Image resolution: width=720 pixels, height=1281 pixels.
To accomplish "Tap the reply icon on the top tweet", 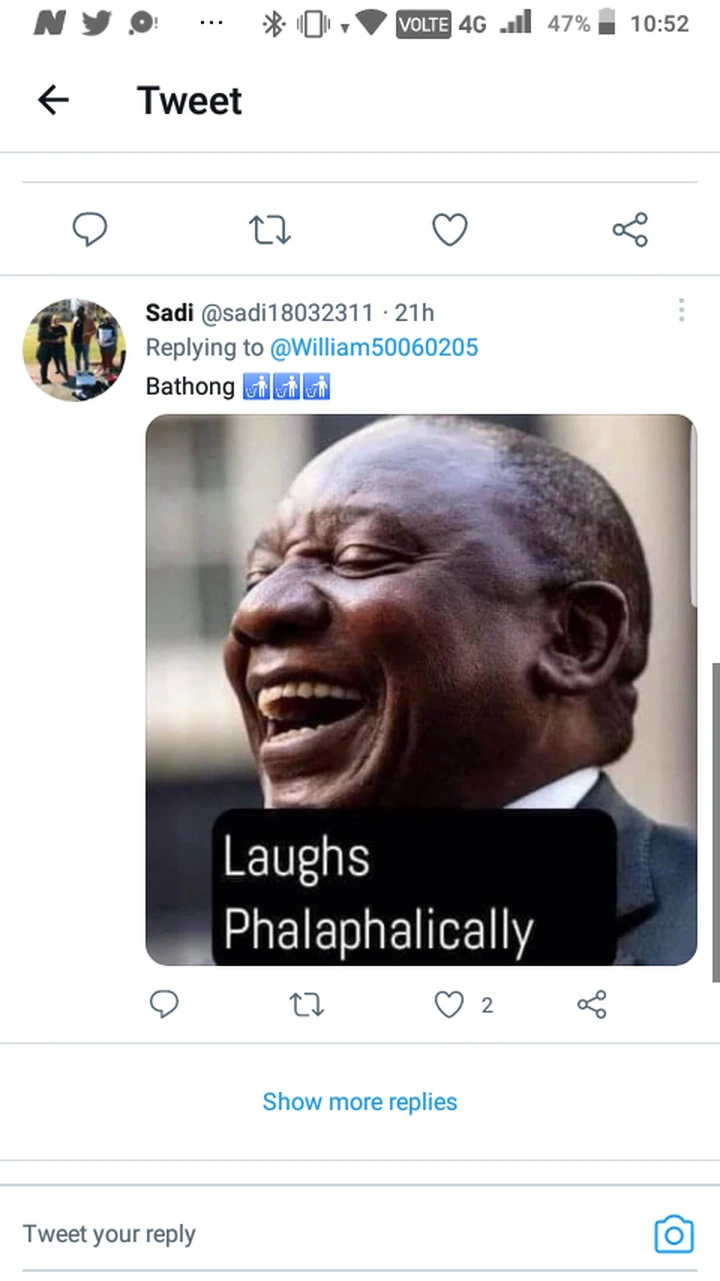I will pyautogui.click(x=90, y=230).
